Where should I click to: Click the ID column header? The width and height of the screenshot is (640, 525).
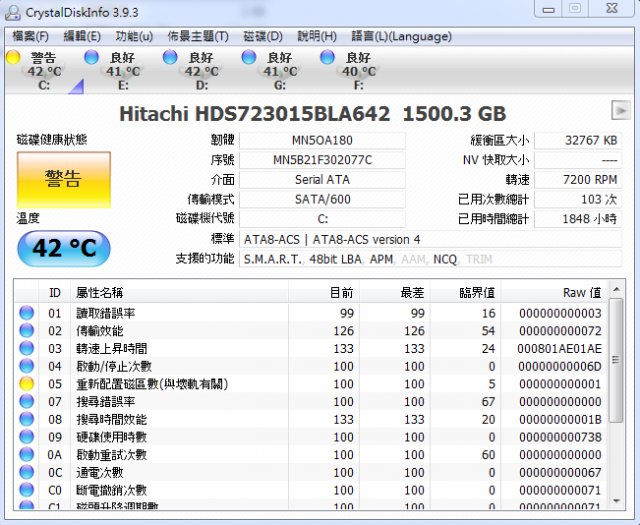point(55,292)
